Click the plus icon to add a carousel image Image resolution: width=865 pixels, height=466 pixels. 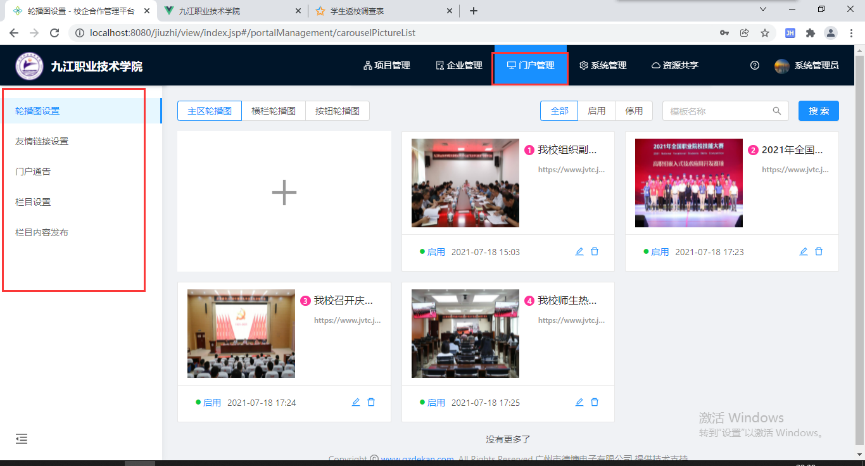tap(284, 193)
